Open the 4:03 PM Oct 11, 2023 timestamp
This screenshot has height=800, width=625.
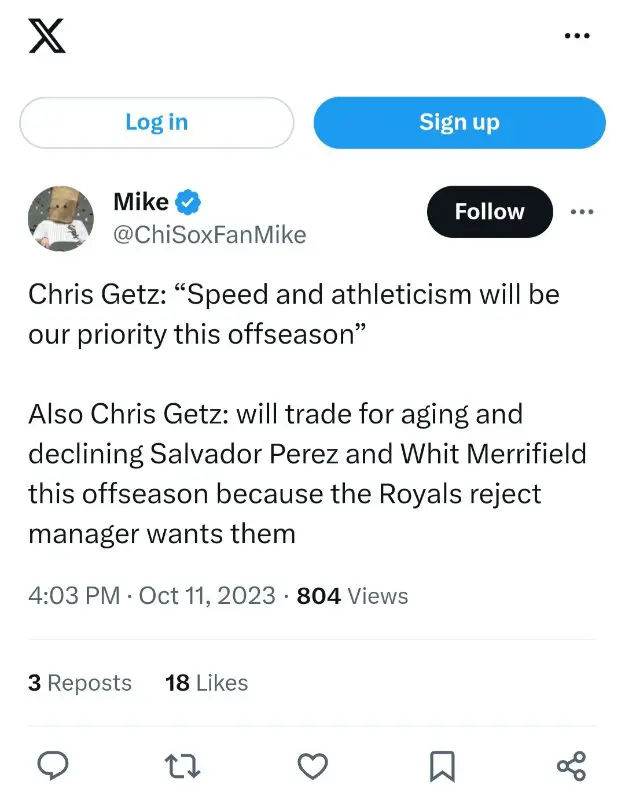pyautogui.click(x=152, y=596)
